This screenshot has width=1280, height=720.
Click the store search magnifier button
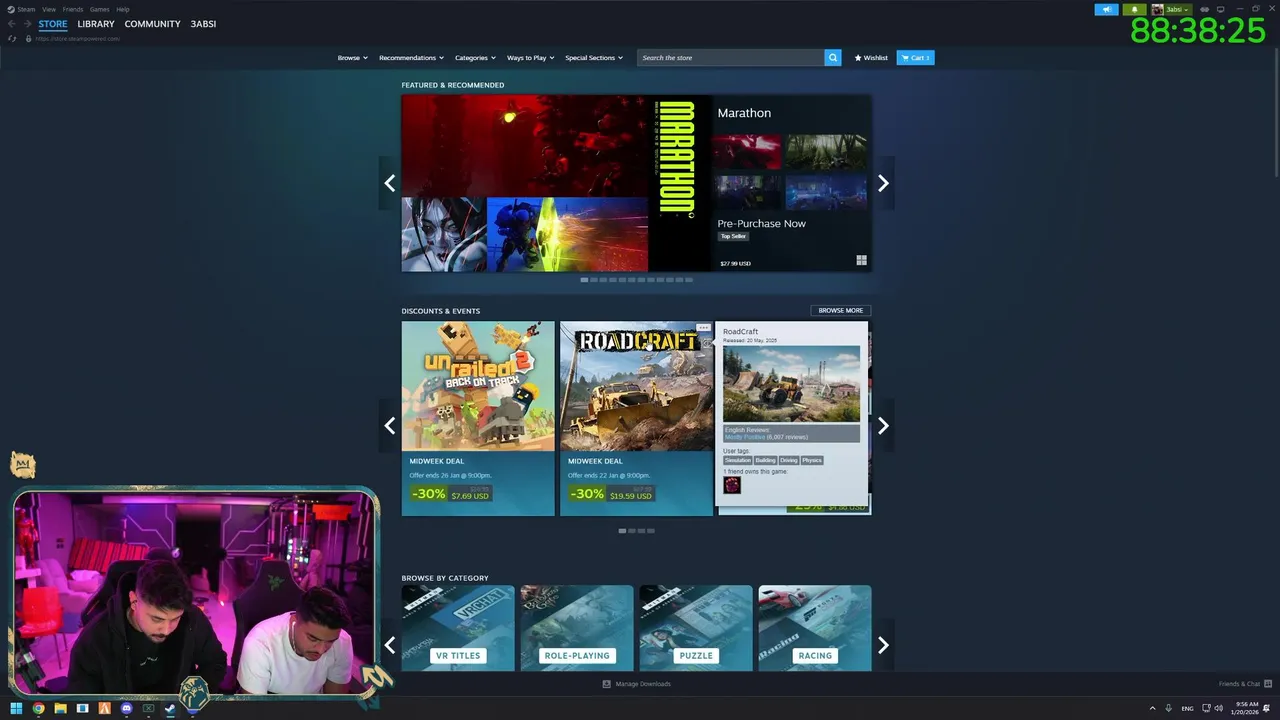click(833, 58)
